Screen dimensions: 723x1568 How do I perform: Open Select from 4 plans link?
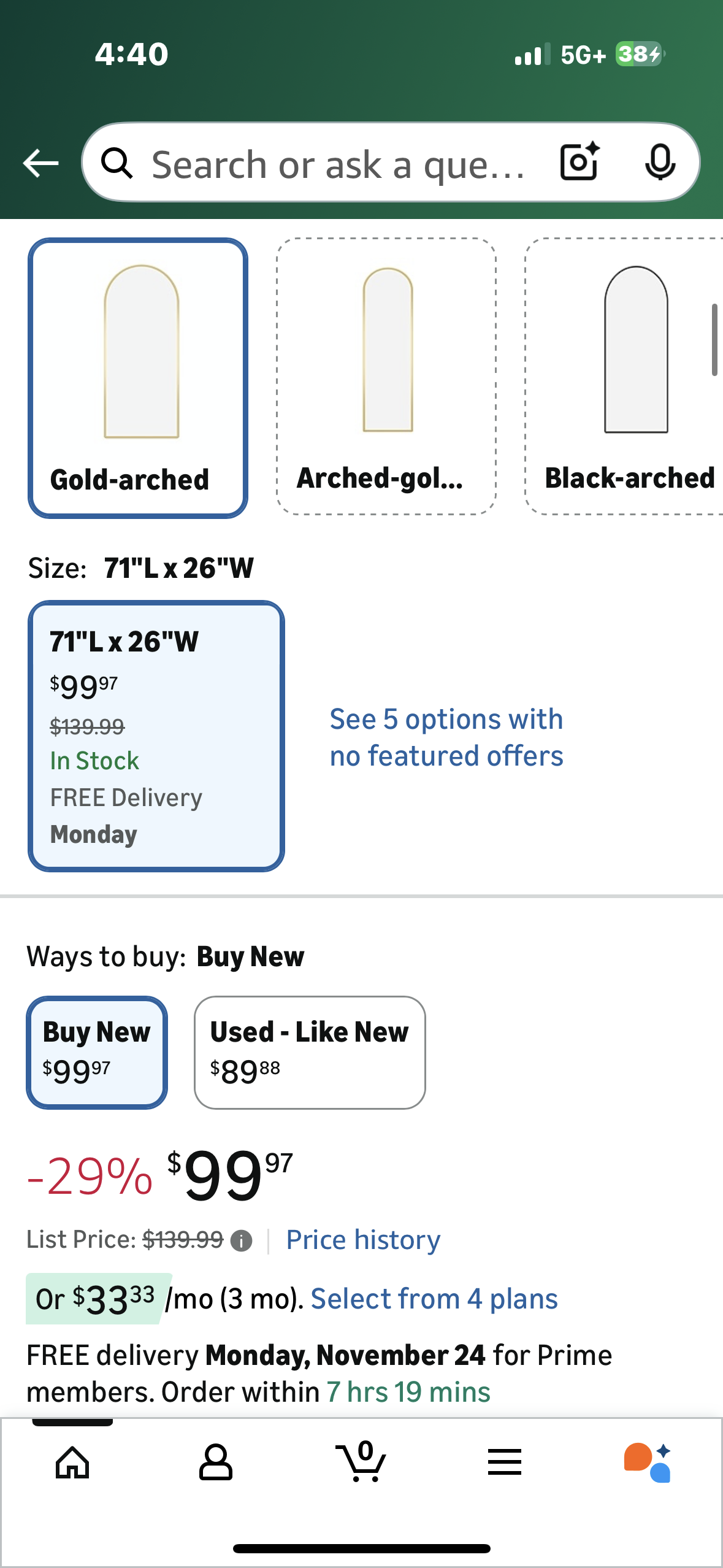coord(434,1299)
